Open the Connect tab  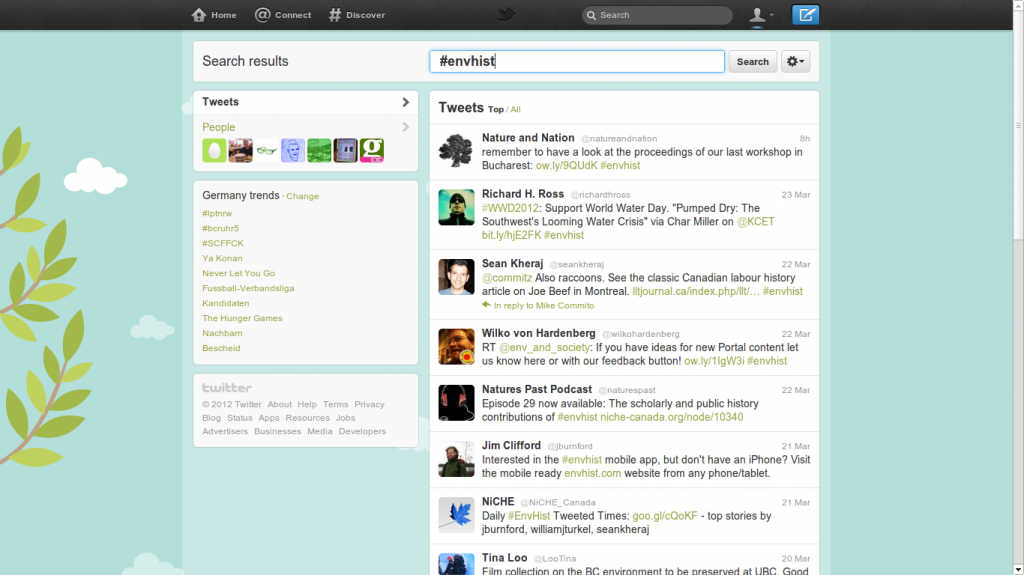283,14
